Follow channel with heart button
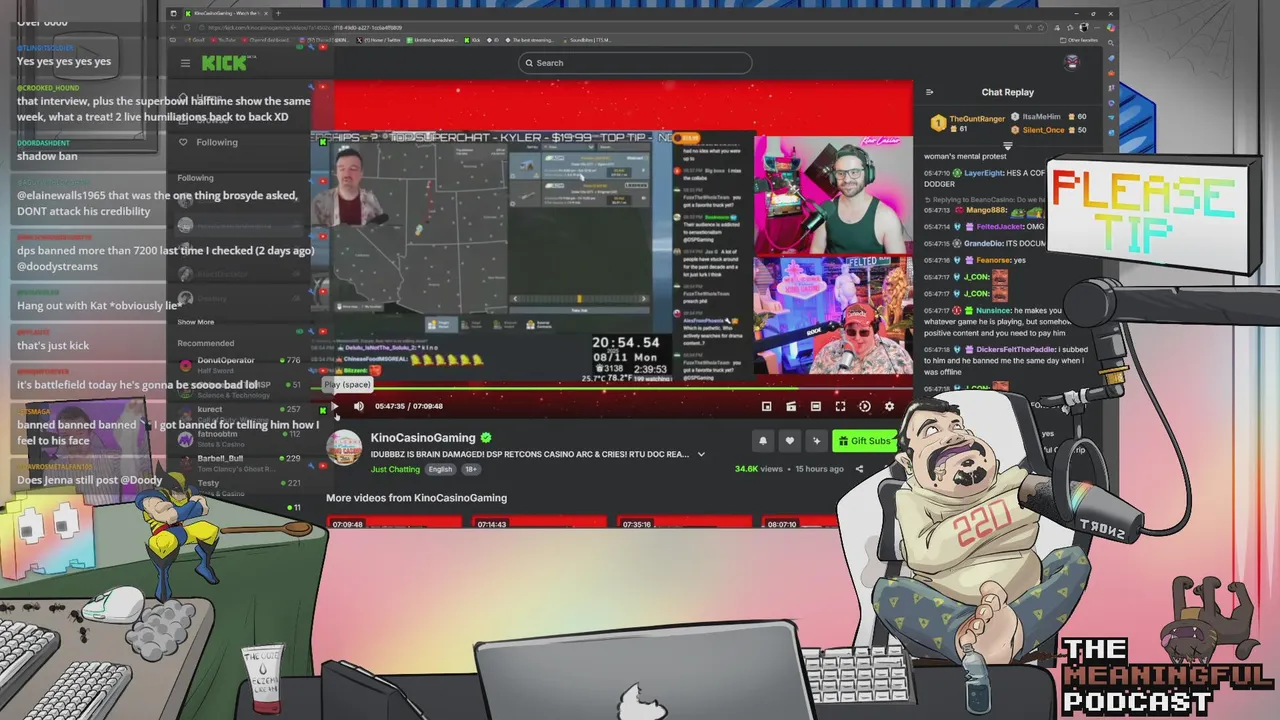1280x720 pixels. pyautogui.click(x=790, y=440)
